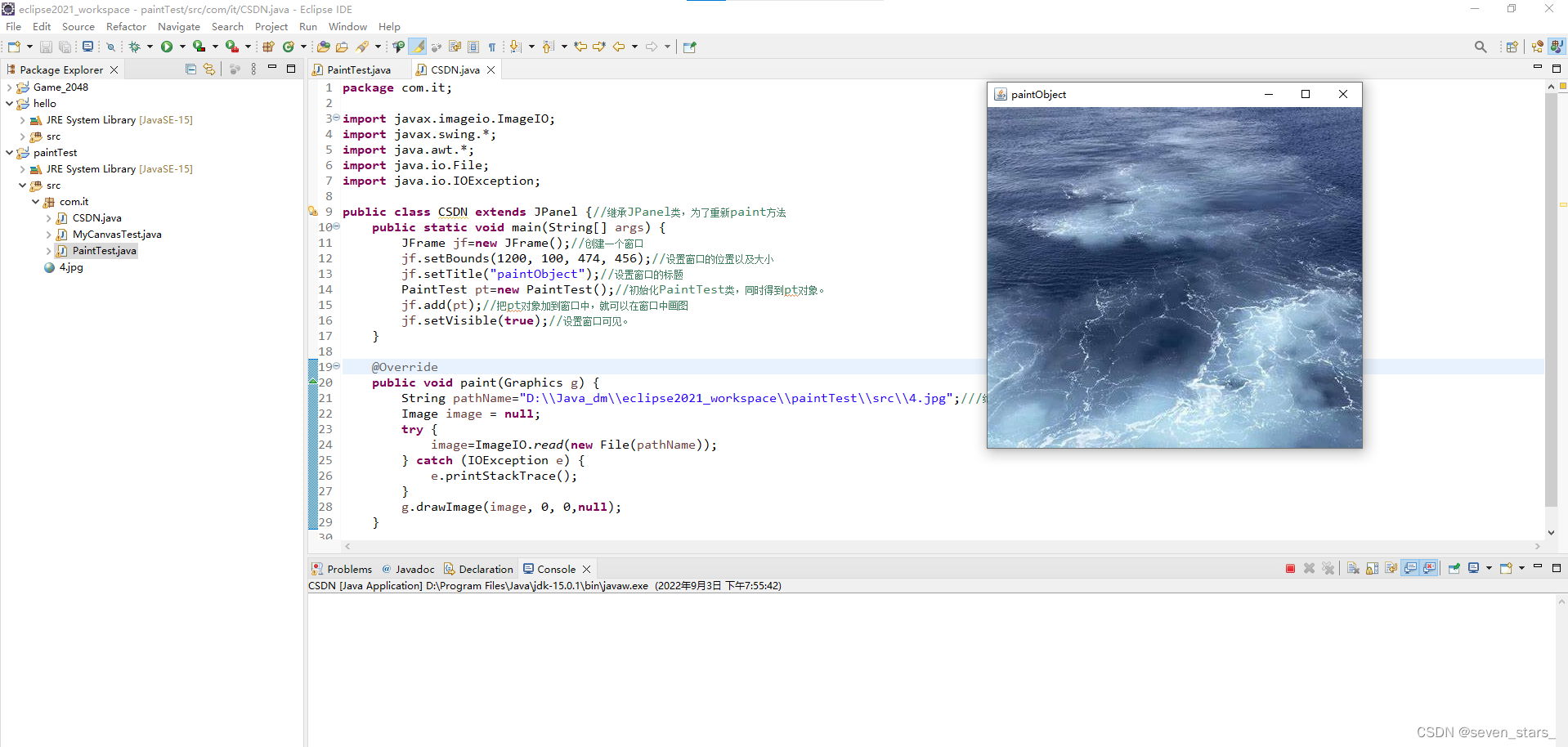Toggle Word Wrap in editor toolbar
The width and height of the screenshot is (1568, 747).
(455, 47)
